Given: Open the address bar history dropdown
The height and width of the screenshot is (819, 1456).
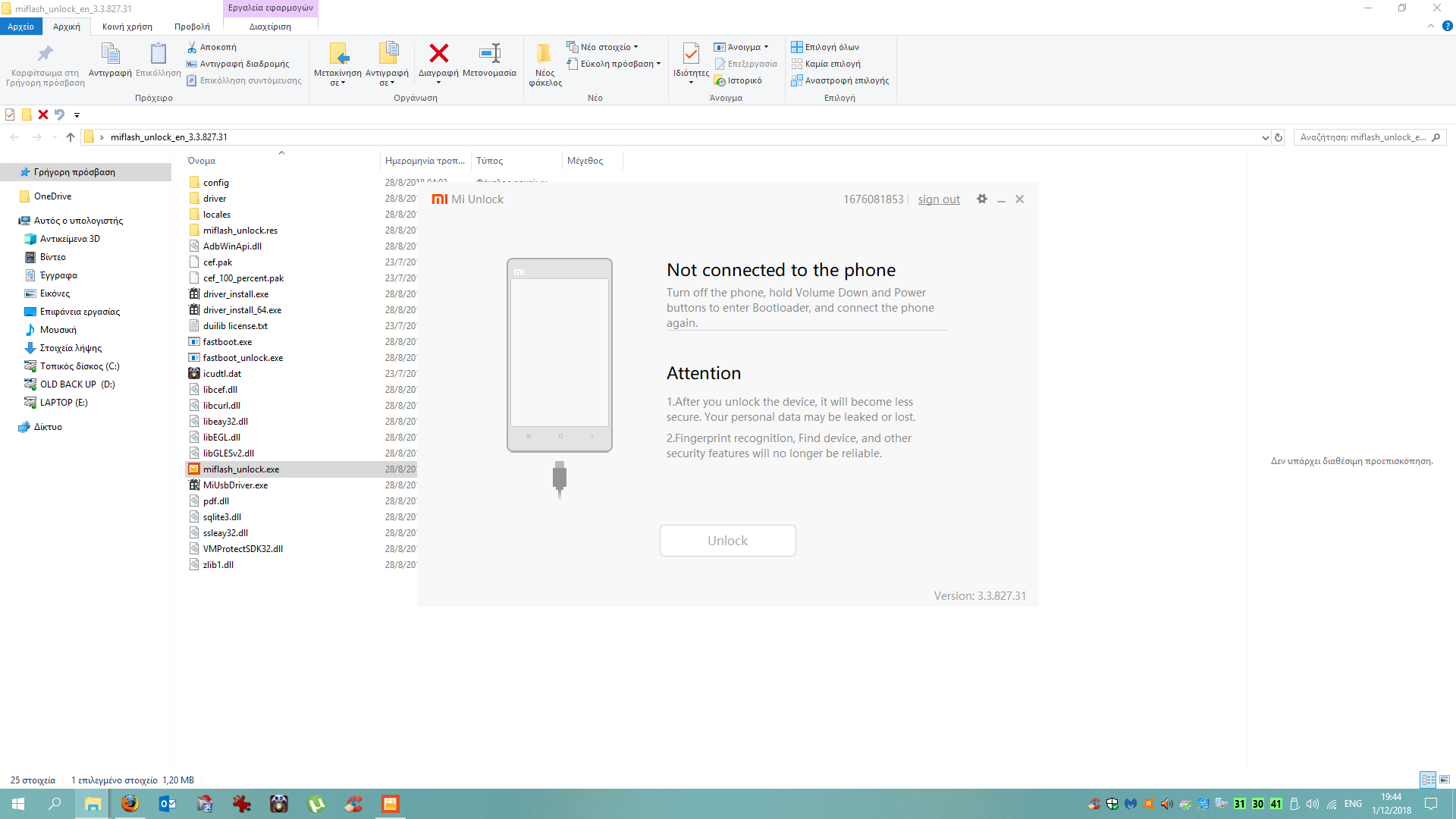Looking at the screenshot, I should (x=1265, y=137).
